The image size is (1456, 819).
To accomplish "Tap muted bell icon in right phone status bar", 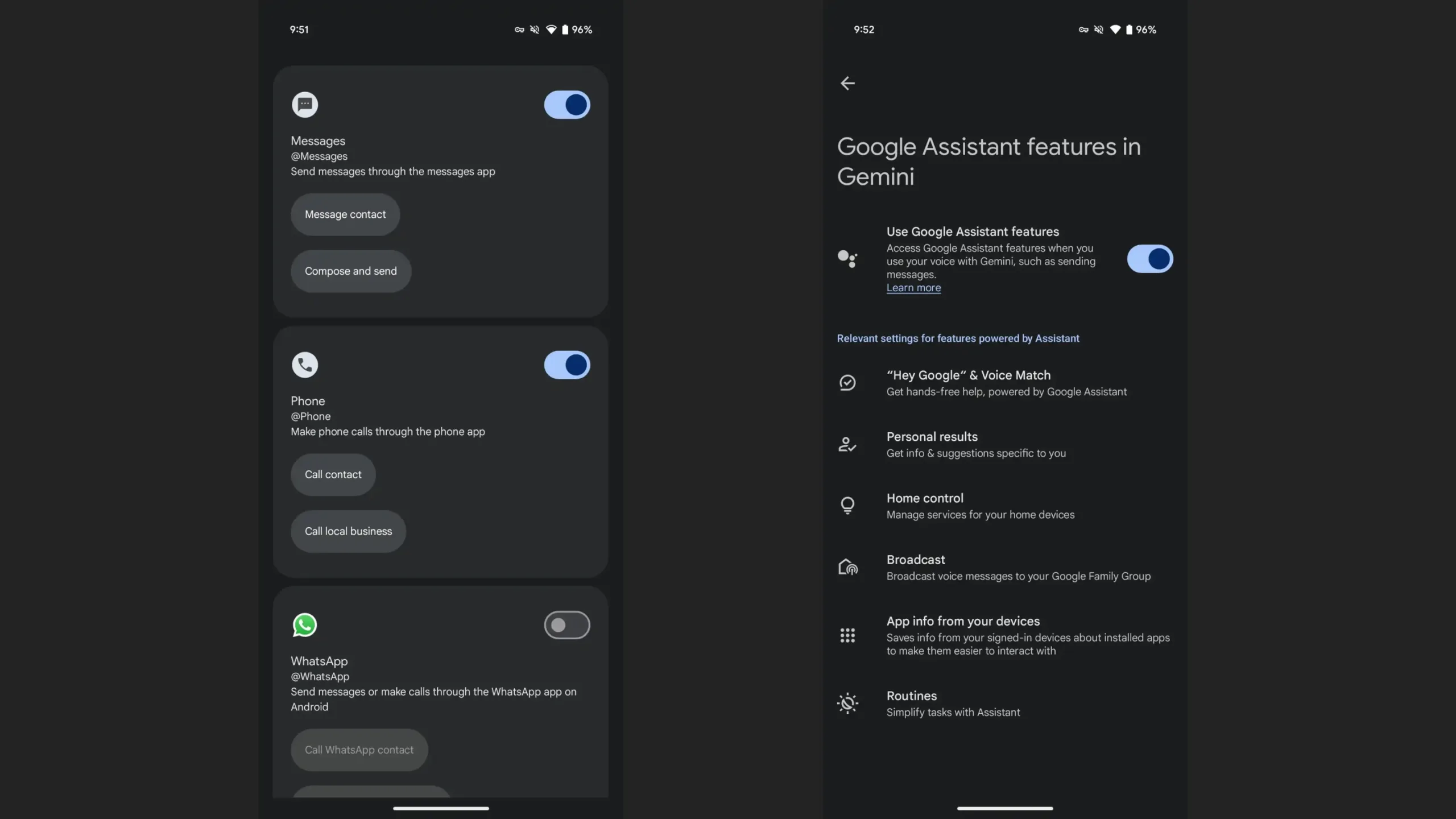I will pos(1099,30).
